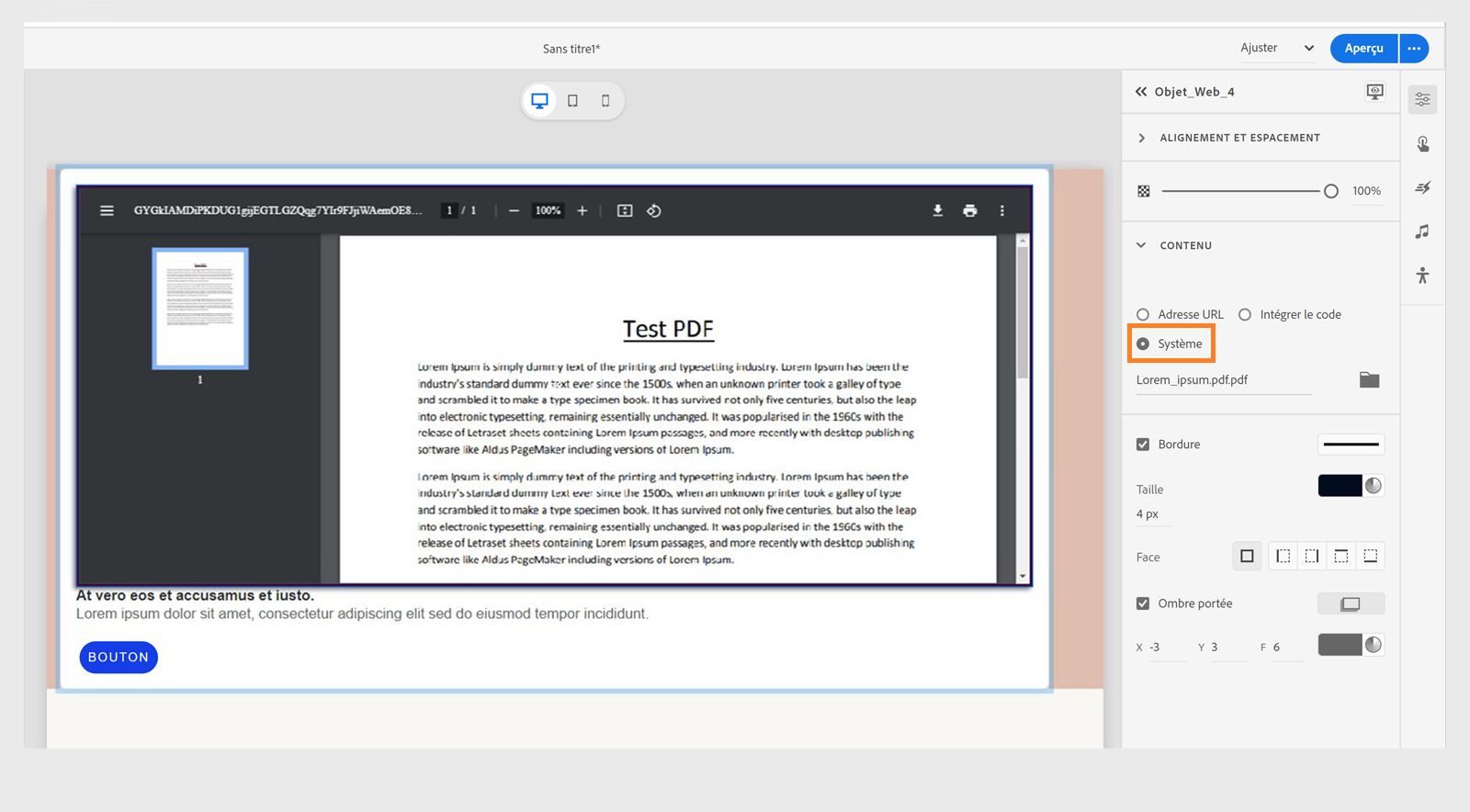Viewport: 1470px width, 812px height.
Task: Open shadow style preset dropdown
Action: click(x=1351, y=603)
